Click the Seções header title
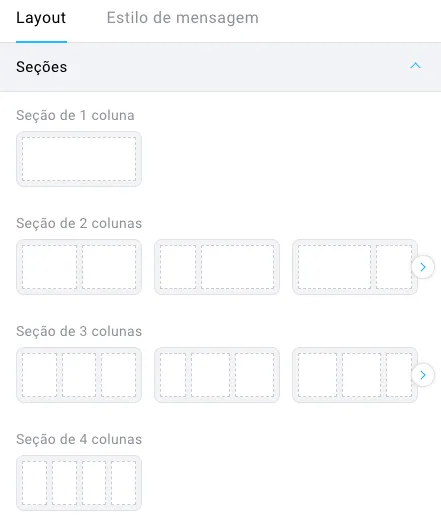Image resolution: width=441 pixels, height=530 pixels. click(x=42, y=67)
